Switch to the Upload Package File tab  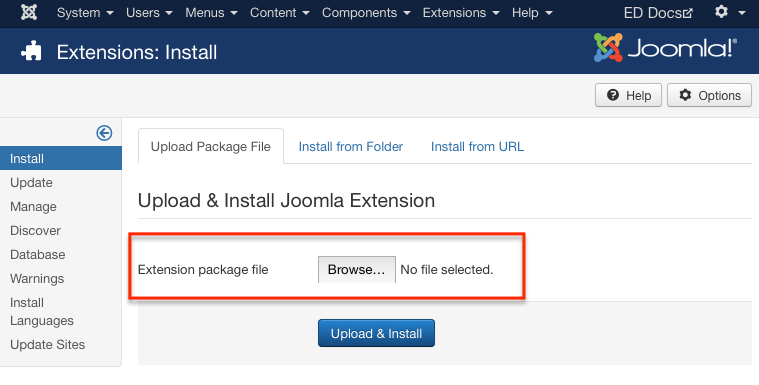(211, 146)
